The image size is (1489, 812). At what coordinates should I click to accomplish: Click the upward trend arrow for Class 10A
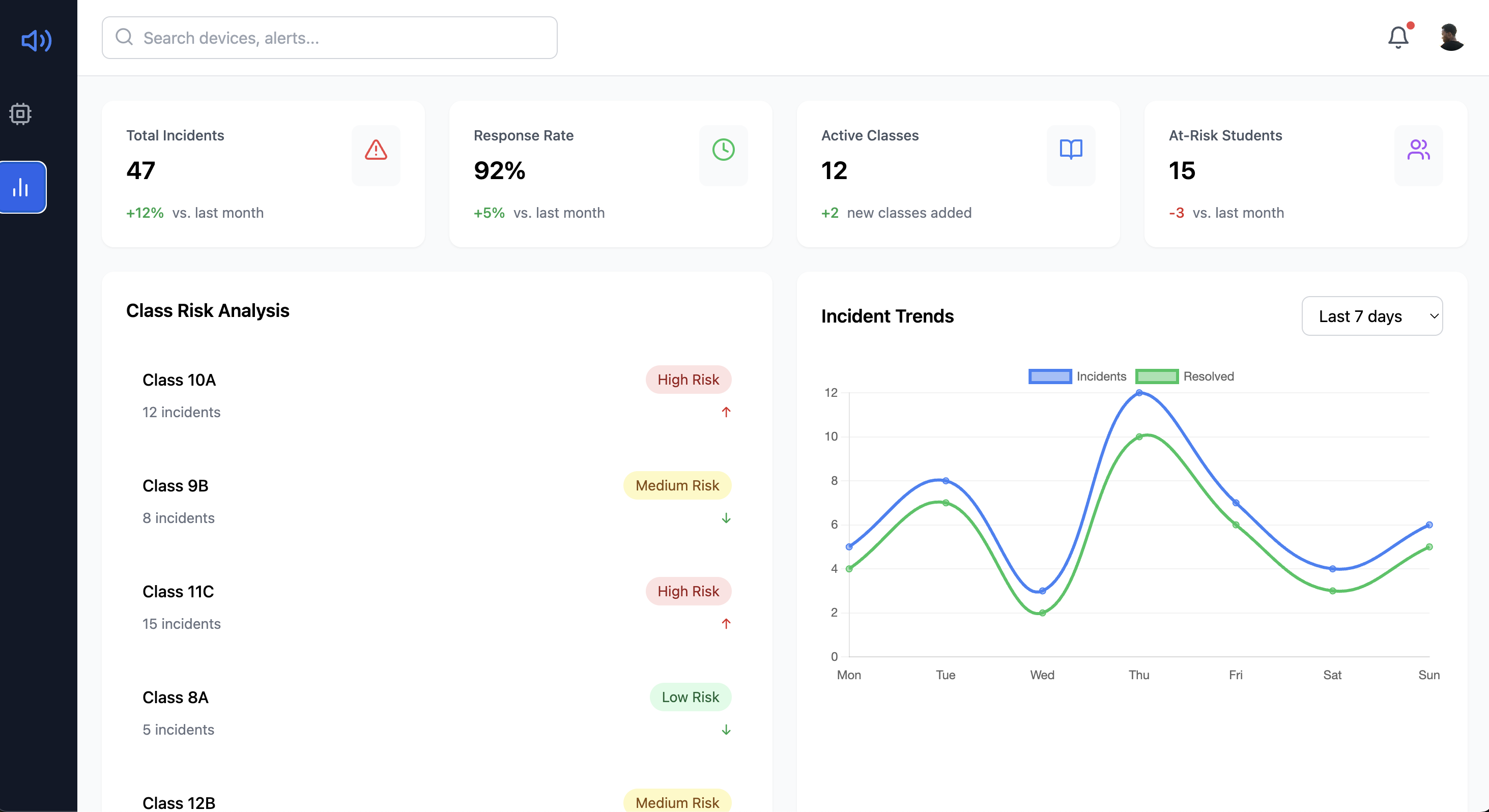click(726, 412)
